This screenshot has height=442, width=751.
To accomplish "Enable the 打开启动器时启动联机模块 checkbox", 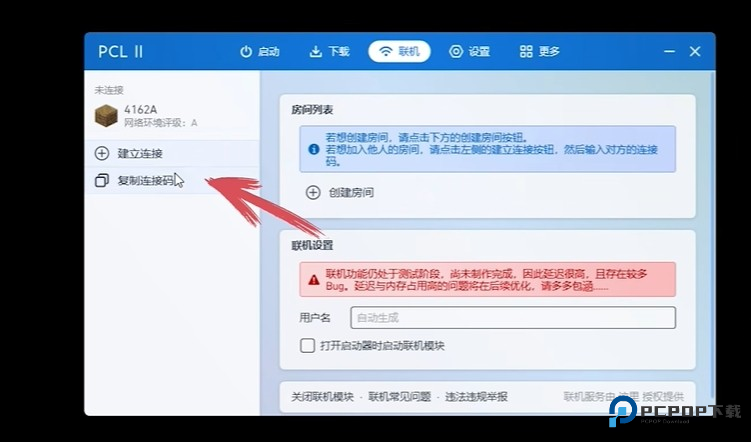I will click(307, 345).
